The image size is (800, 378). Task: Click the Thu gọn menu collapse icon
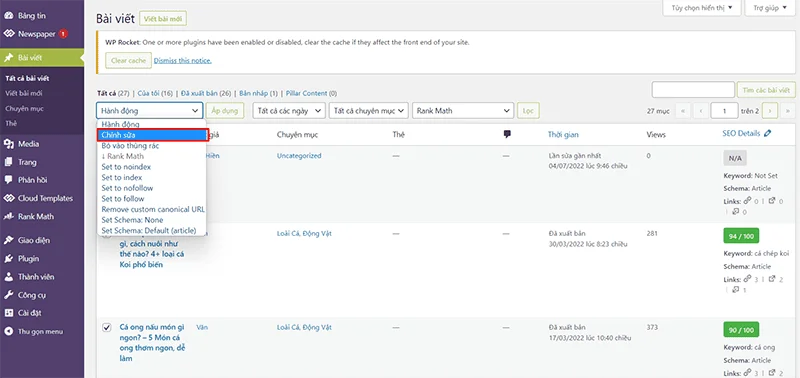[x=8, y=332]
